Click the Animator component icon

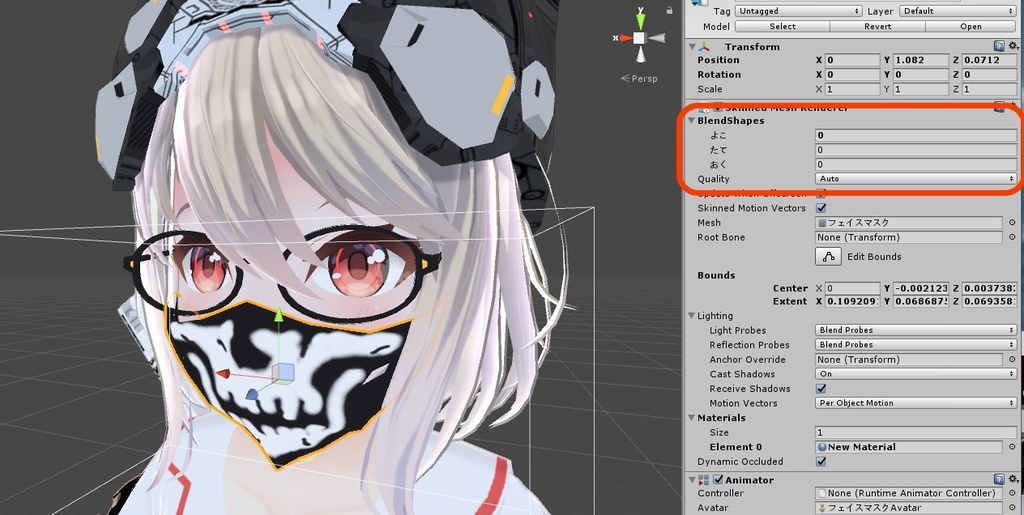[x=704, y=480]
